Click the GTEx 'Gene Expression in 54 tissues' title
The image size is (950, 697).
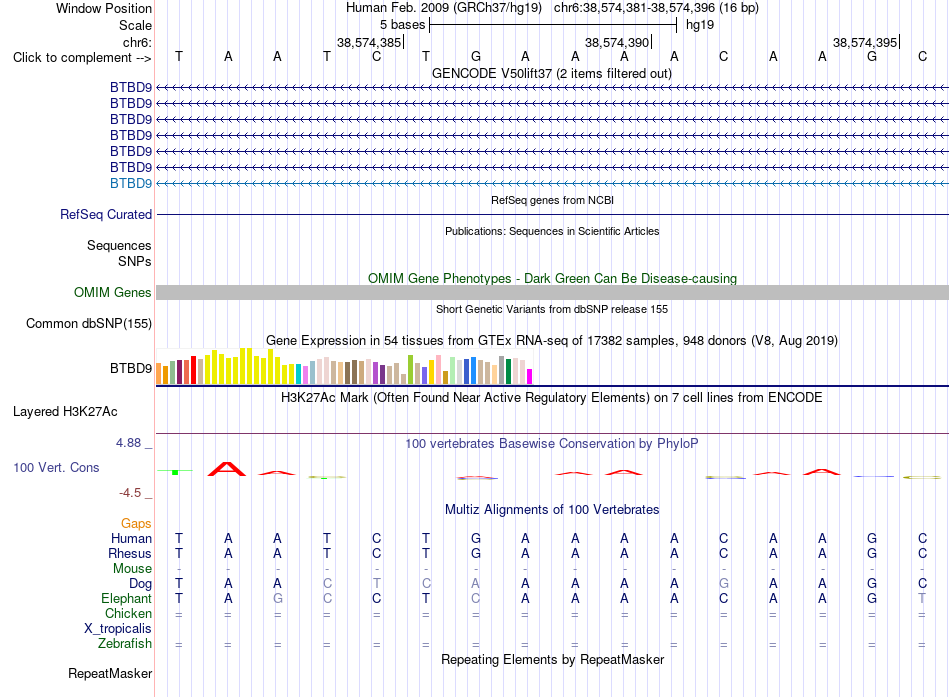coord(552,341)
